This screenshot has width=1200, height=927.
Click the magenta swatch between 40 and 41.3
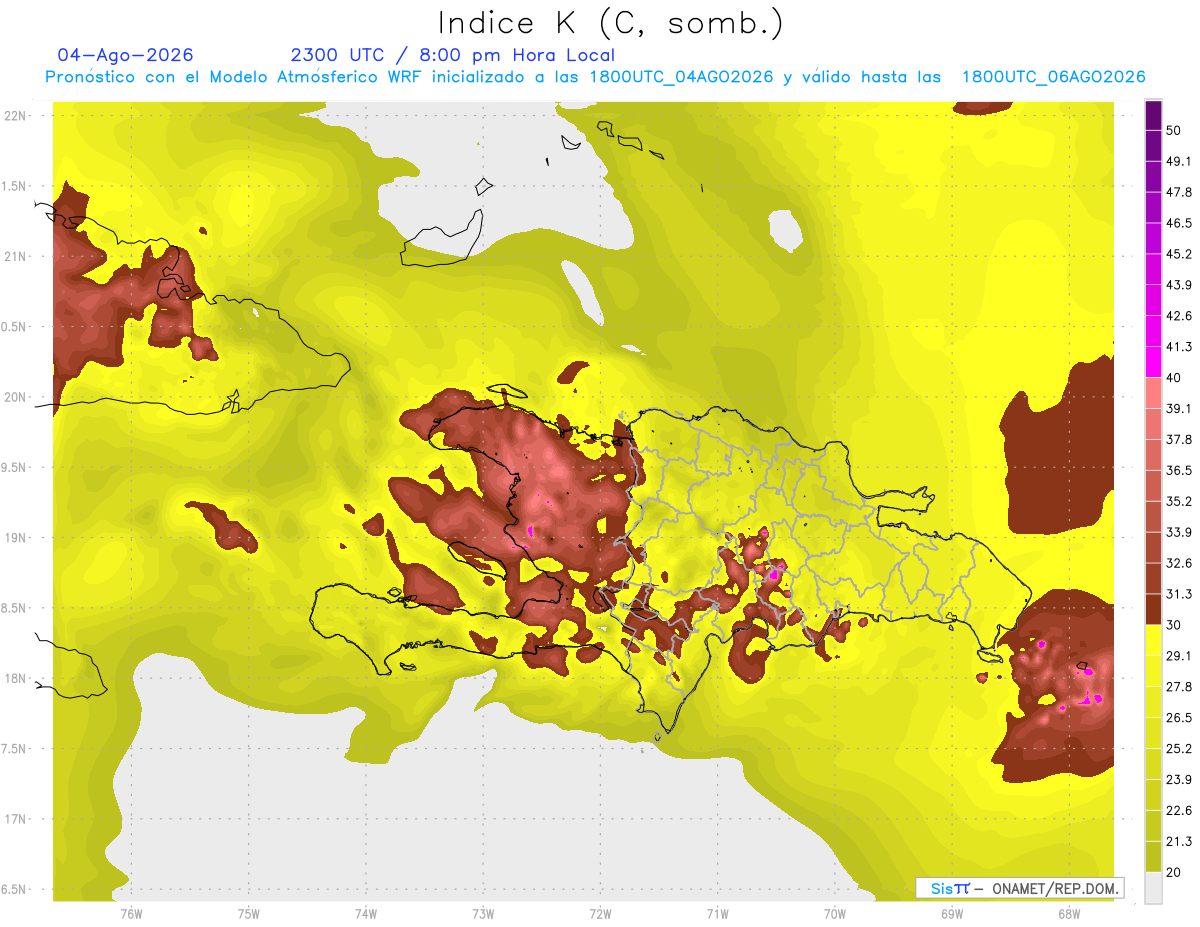coord(1153,362)
